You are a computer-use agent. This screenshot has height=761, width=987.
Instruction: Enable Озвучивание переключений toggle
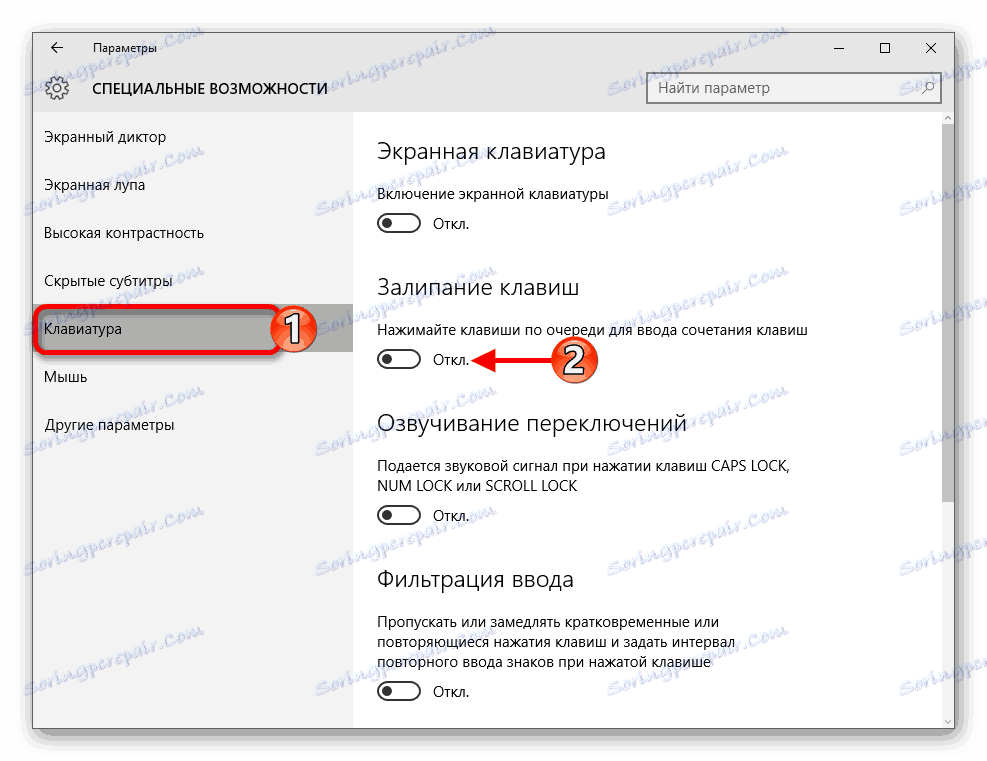399,515
